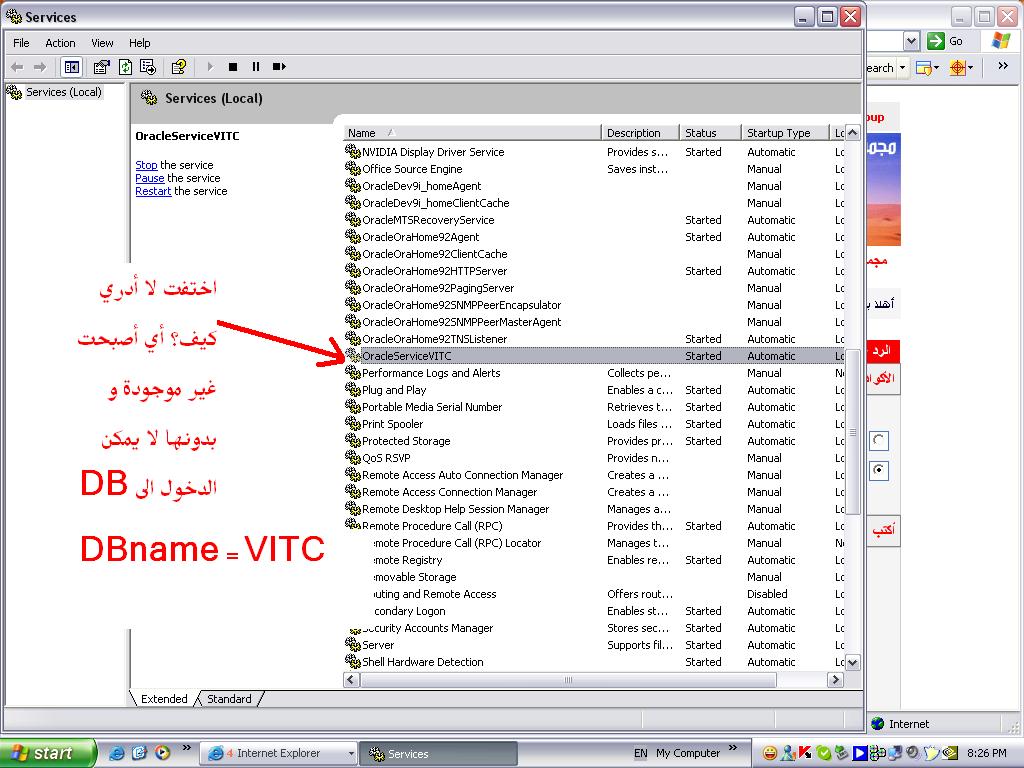Click the Restart Service toolbar icon
Image resolution: width=1024 pixels, height=768 pixels.
pyautogui.click(x=279, y=67)
